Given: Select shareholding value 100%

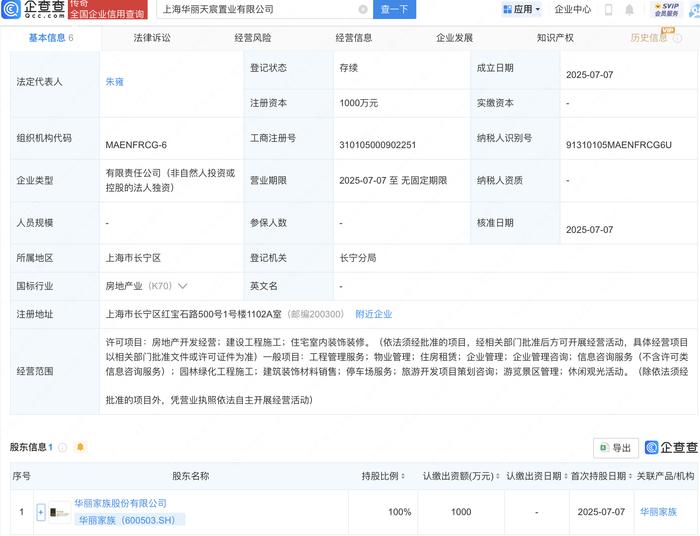Looking at the screenshot, I should click(x=400, y=512).
